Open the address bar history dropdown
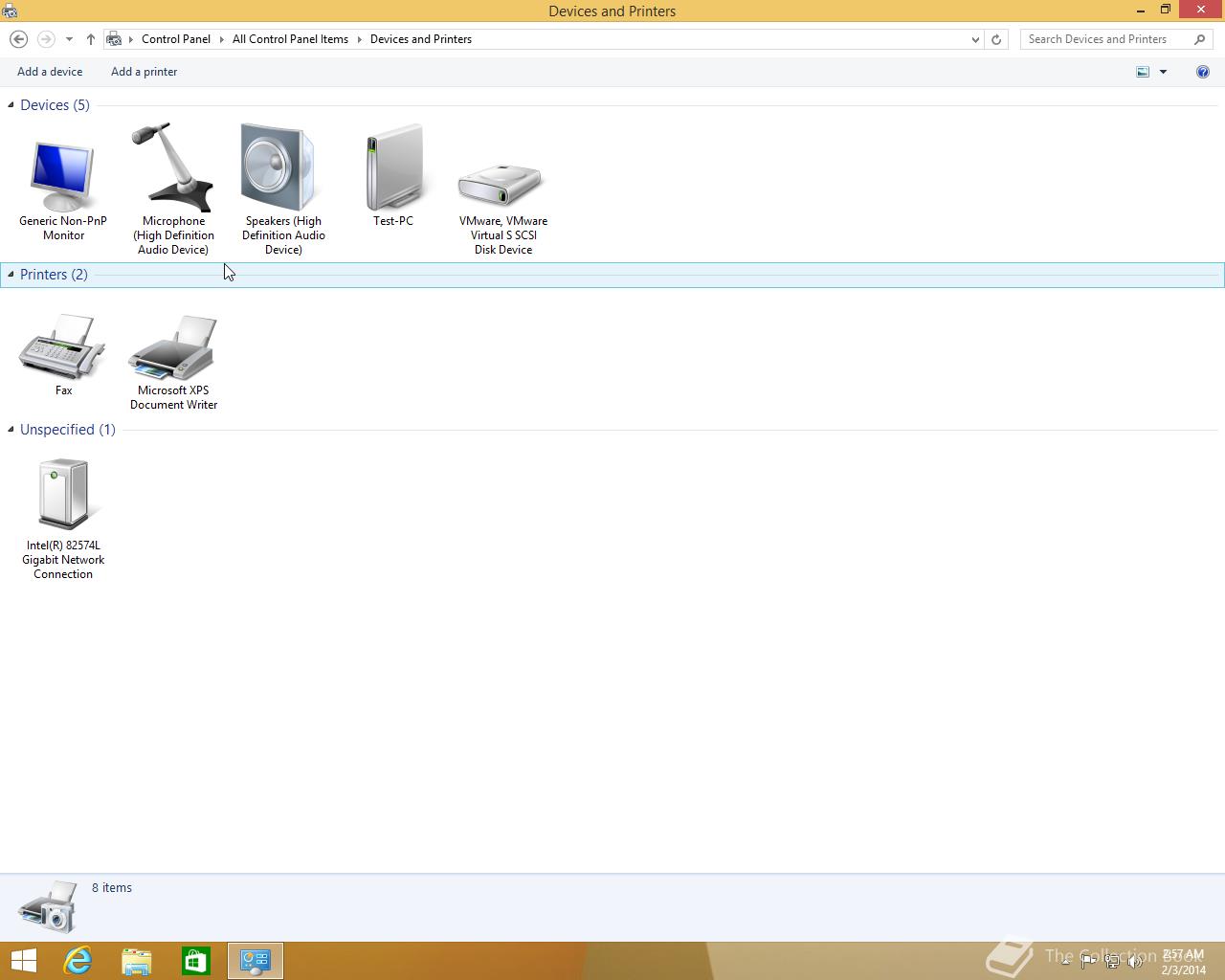 click(x=975, y=39)
